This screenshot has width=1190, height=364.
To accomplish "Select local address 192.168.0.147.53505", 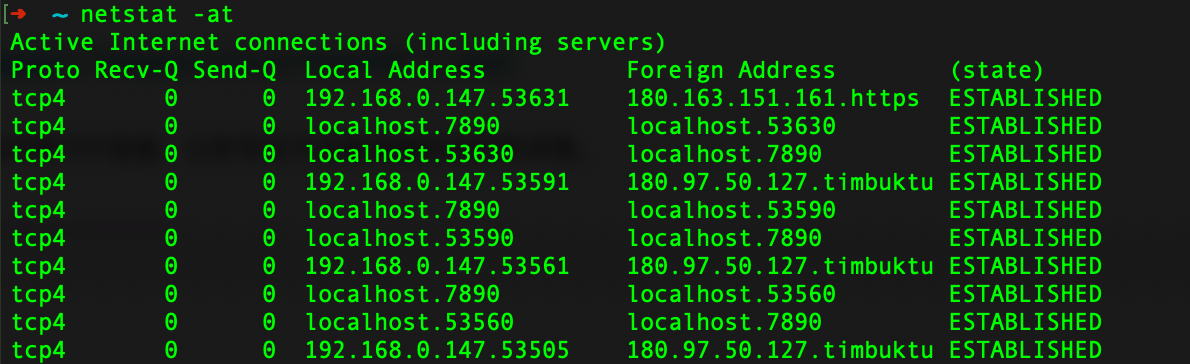I will [437, 351].
